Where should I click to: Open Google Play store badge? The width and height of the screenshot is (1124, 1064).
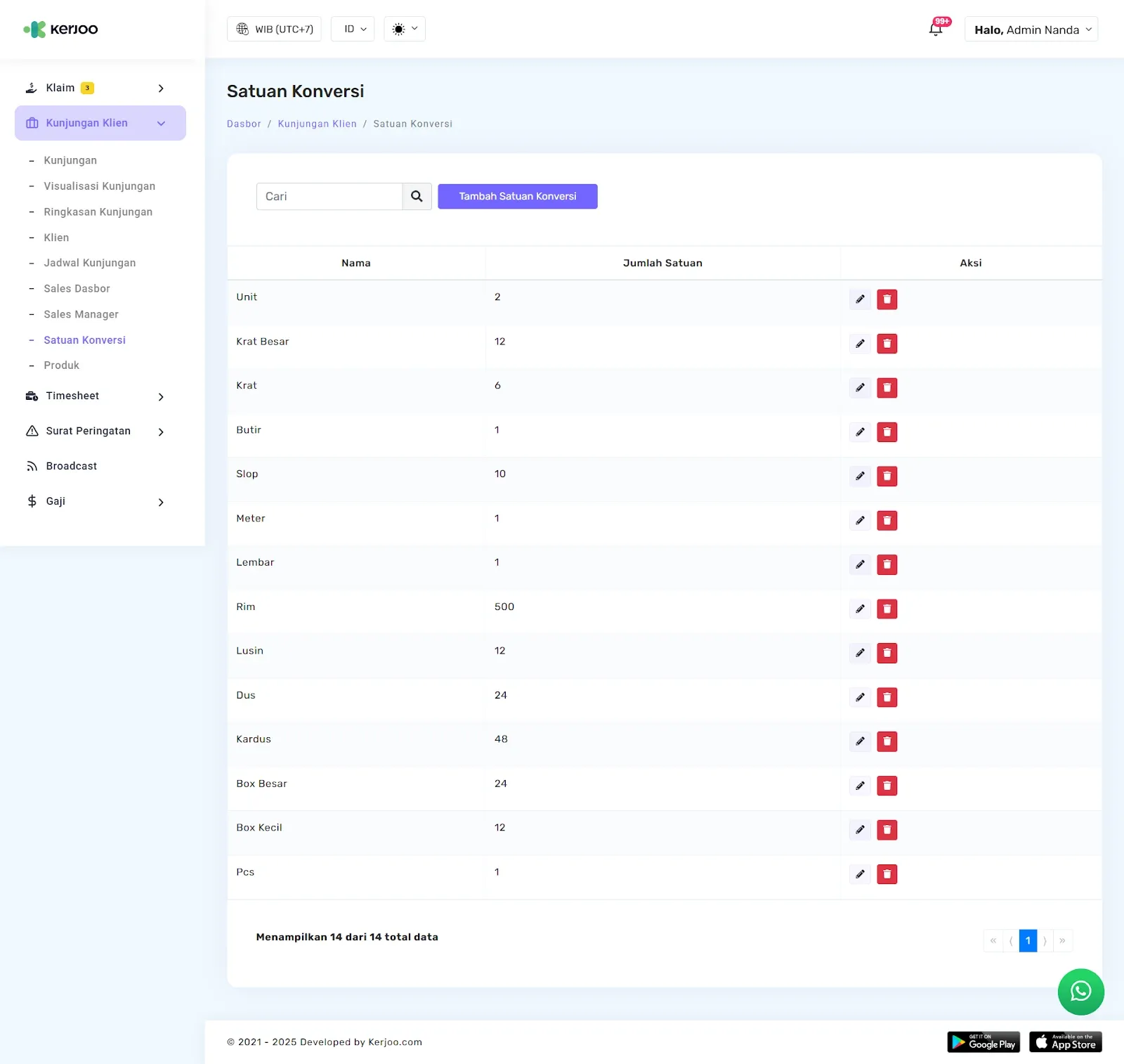[x=983, y=1042]
